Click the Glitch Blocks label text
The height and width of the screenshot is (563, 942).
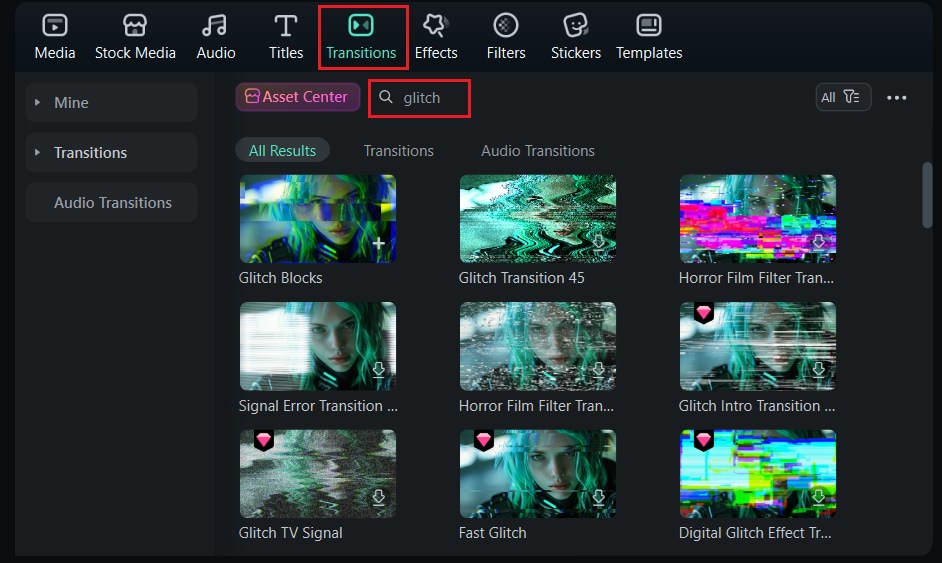pos(281,278)
